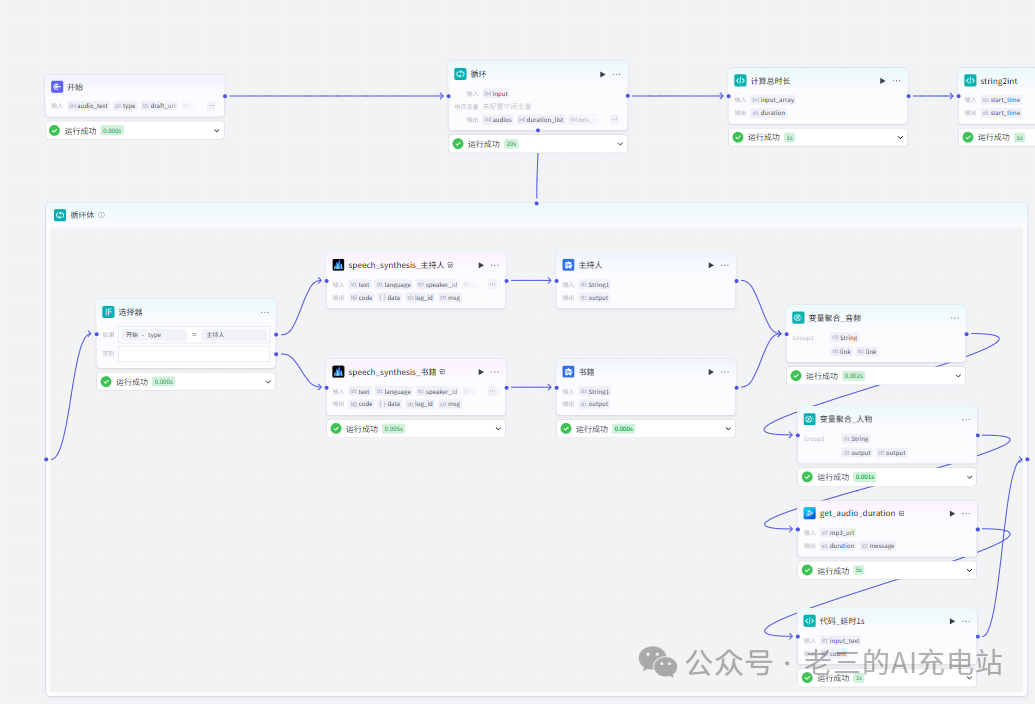Click the string2int node title
This screenshot has height=704, width=1035.
[x=999, y=80]
